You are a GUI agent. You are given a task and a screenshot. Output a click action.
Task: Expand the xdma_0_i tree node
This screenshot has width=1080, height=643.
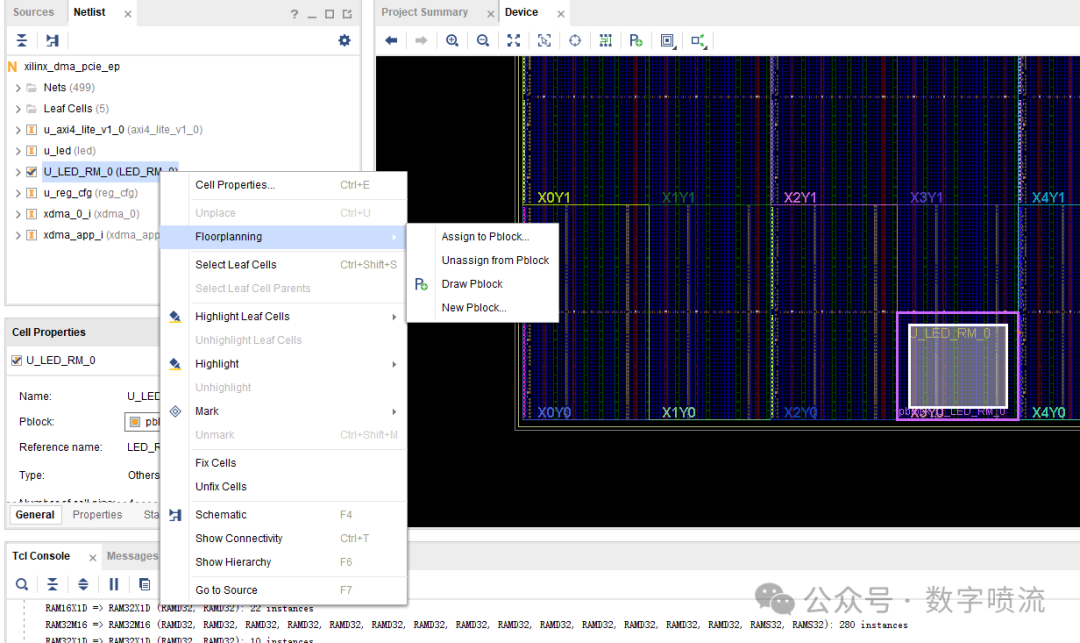coord(18,214)
